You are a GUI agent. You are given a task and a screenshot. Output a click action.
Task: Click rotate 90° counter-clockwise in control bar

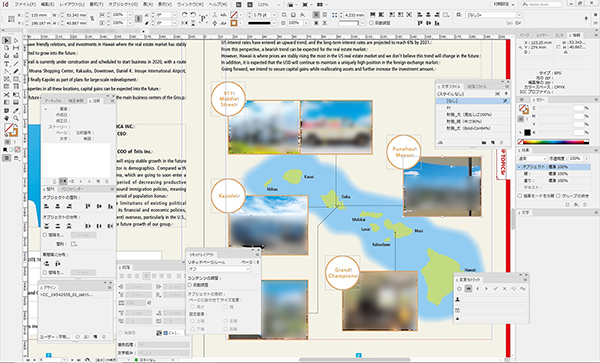(x=193, y=15)
